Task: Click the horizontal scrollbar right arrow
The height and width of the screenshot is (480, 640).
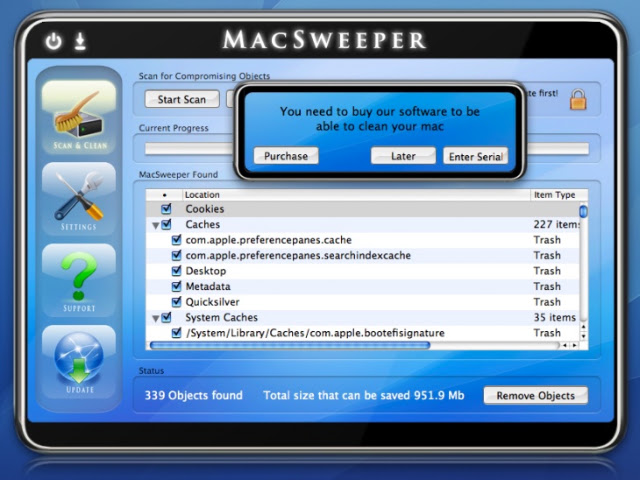Action: (575, 345)
